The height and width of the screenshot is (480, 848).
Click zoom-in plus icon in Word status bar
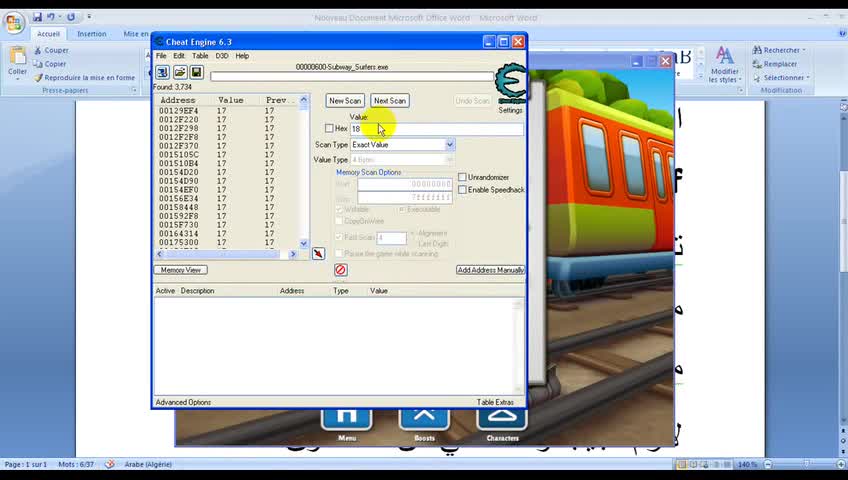841,464
